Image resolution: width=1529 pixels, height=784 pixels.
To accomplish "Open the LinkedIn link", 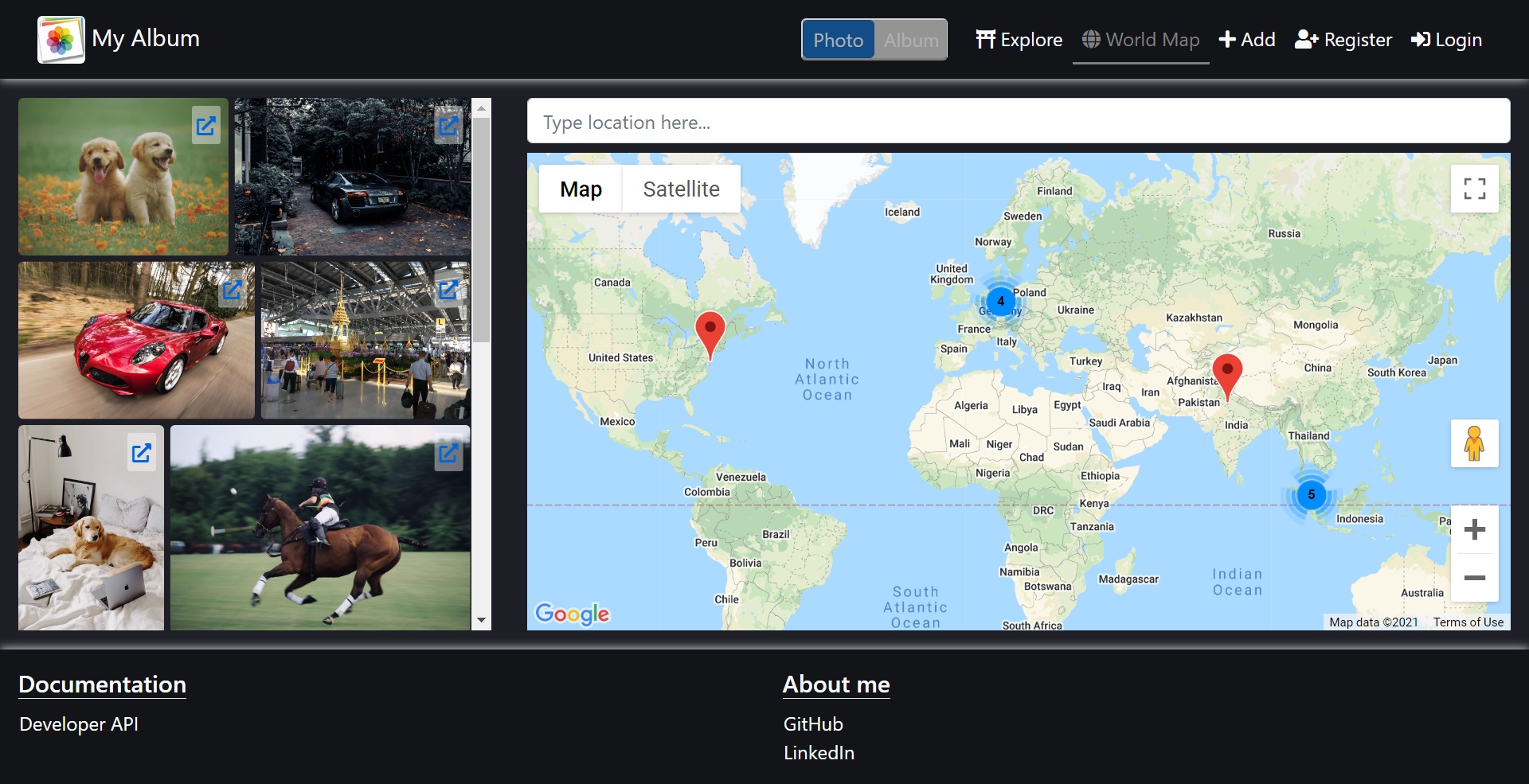I will coord(819,753).
